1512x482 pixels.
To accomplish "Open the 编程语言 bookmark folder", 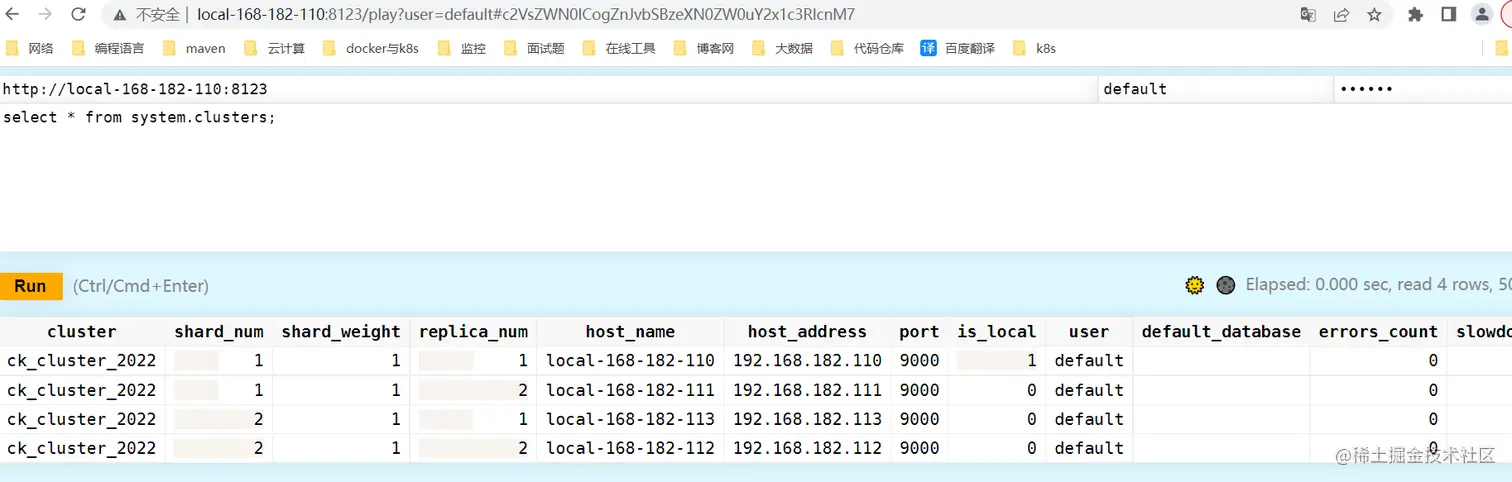I will (x=107, y=48).
